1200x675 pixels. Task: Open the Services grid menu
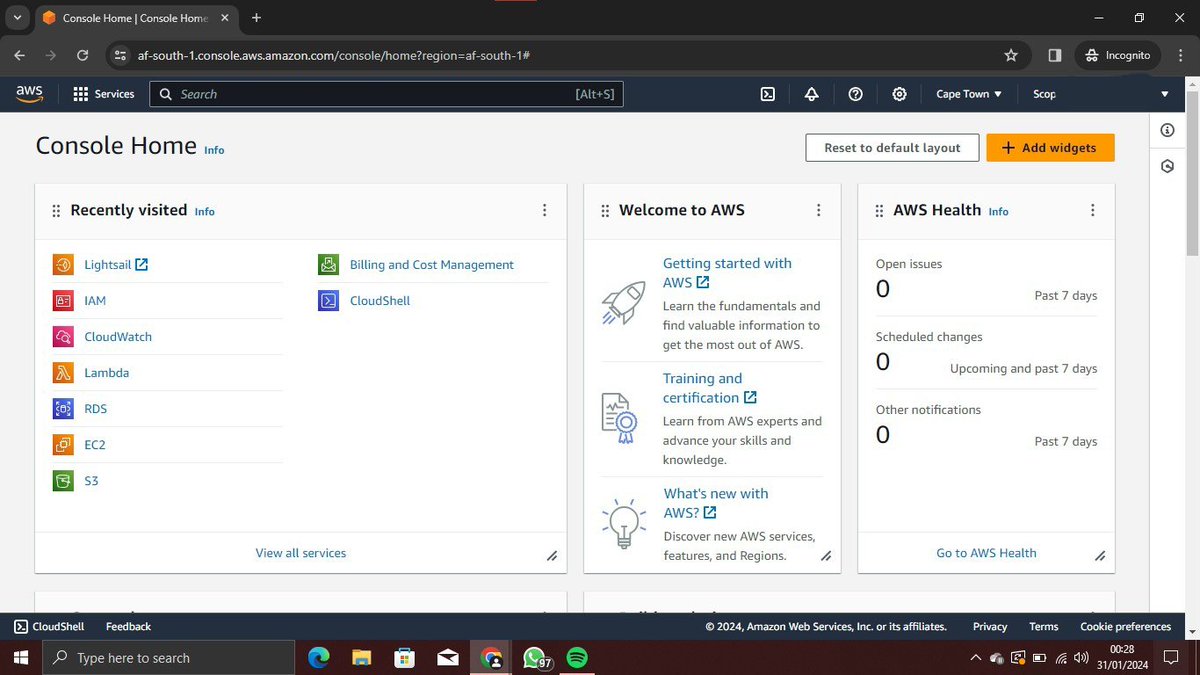pyautogui.click(x=103, y=94)
